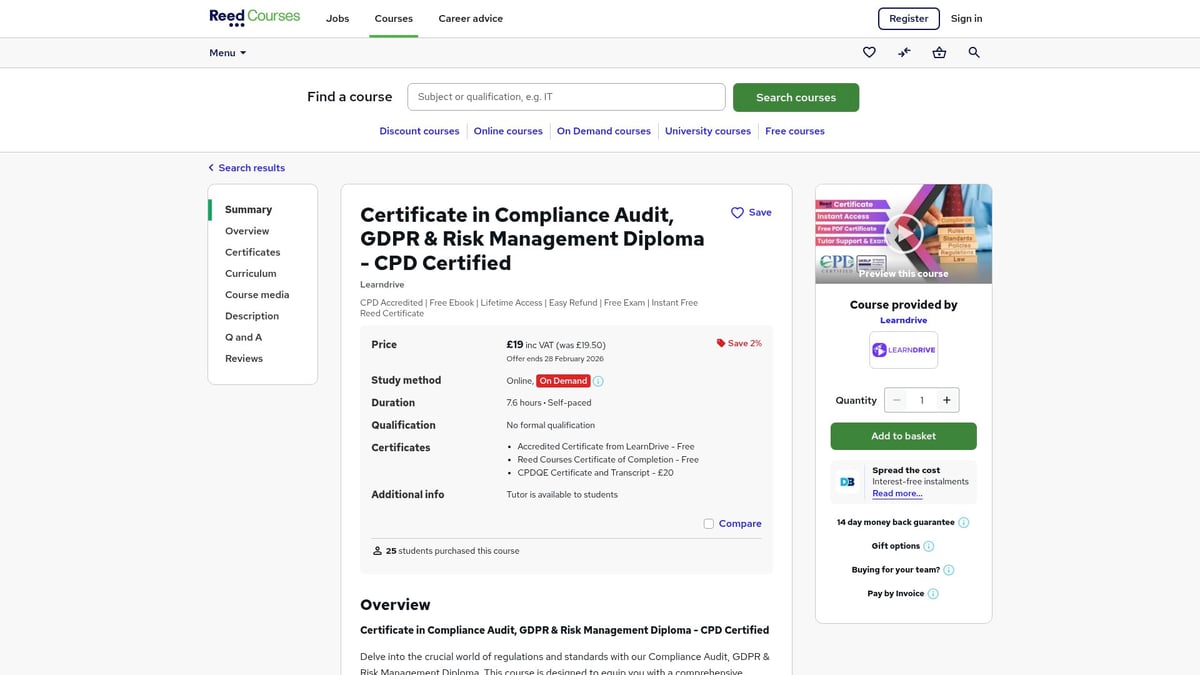Image resolution: width=1200 pixels, height=675 pixels.
Task: Save the course using the heart toggle
Action: pyautogui.click(x=737, y=212)
